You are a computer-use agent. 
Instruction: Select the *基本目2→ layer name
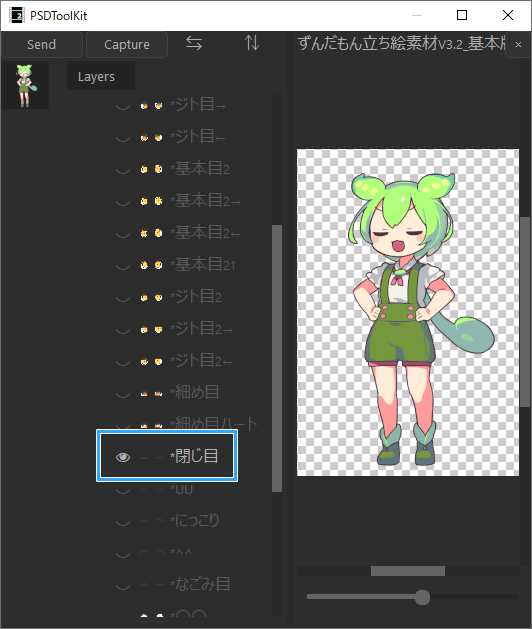coord(205,200)
